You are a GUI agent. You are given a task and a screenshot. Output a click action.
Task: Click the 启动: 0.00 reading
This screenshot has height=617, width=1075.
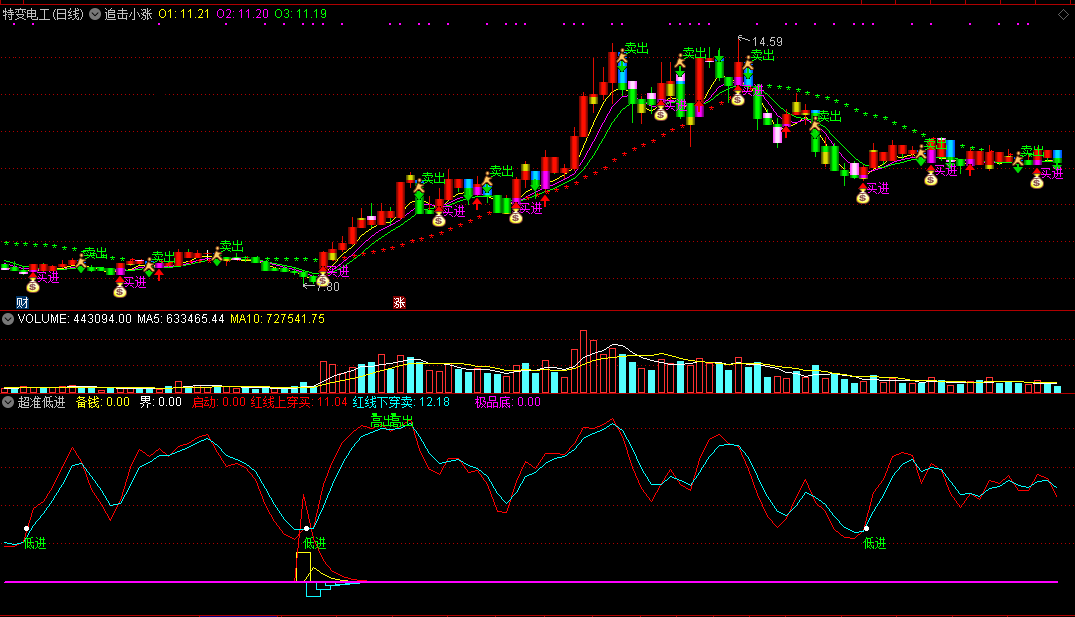point(219,402)
